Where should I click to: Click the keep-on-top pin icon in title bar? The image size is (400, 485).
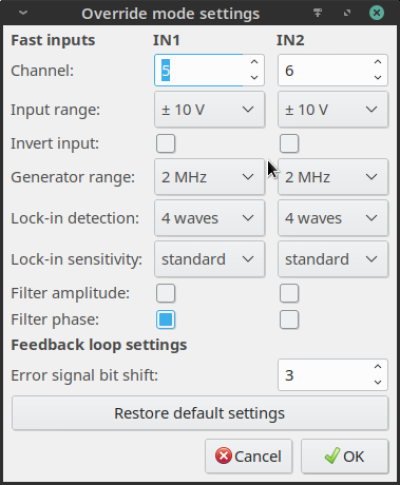coord(317,13)
